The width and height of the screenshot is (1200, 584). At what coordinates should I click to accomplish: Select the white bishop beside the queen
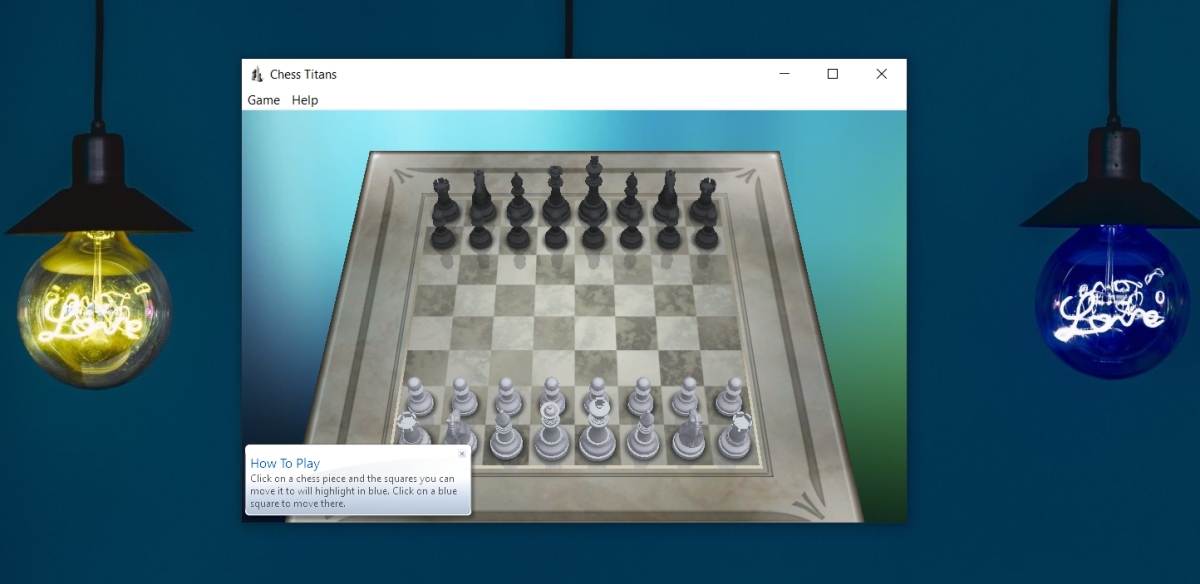click(503, 436)
